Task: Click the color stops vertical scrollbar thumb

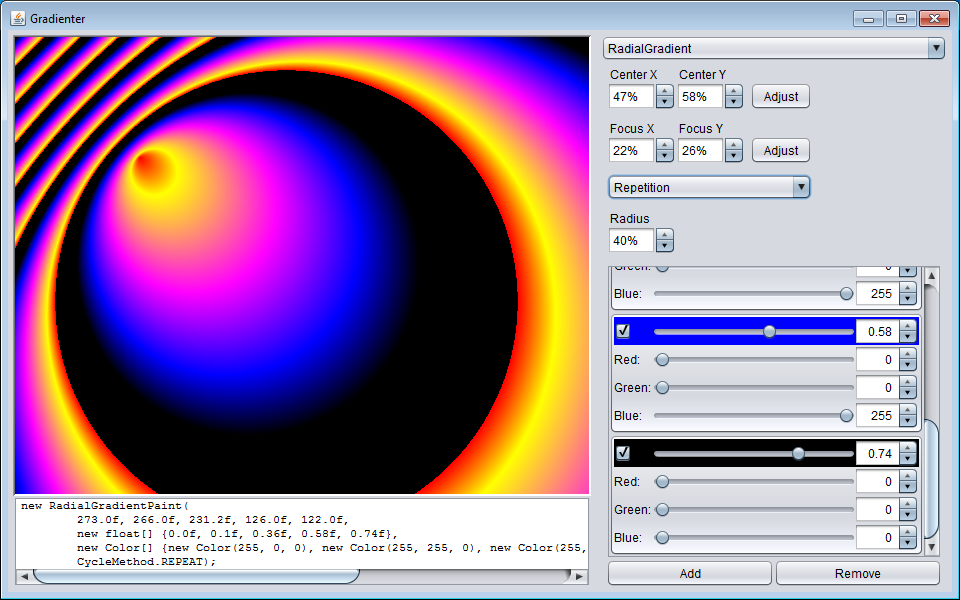Action: [x=931, y=478]
